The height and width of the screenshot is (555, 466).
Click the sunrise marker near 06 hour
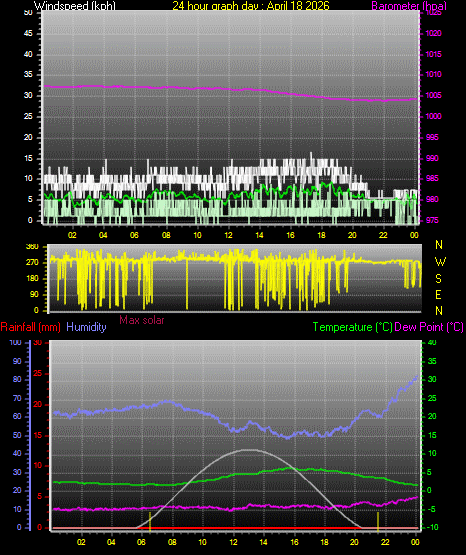(x=150, y=521)
